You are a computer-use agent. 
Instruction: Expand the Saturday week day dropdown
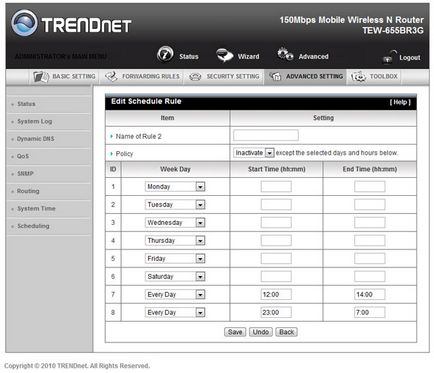pyautogui.click(x=175, y=276)
